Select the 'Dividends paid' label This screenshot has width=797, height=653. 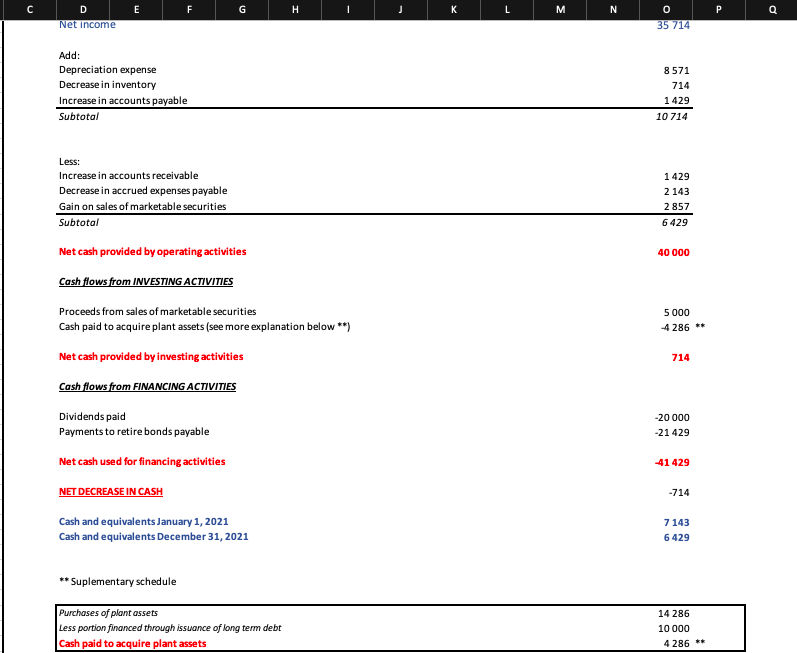[x=92, y=417]
